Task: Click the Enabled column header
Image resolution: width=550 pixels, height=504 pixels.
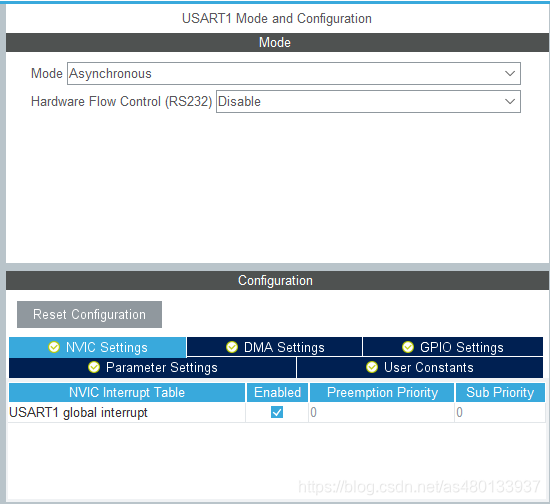Action: click(277, 392)
